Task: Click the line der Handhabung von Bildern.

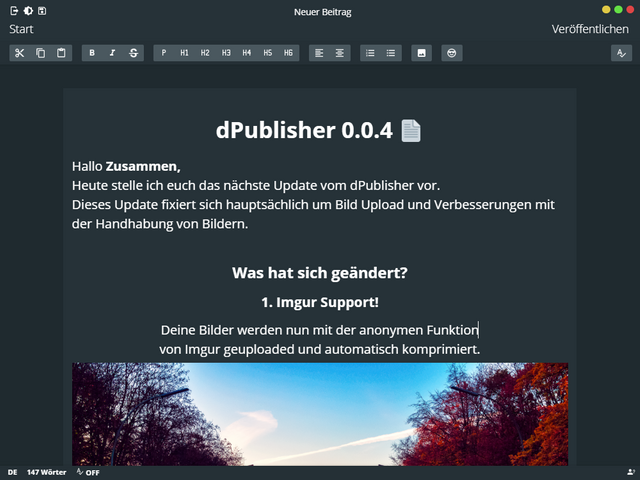Action: (160, 224)
